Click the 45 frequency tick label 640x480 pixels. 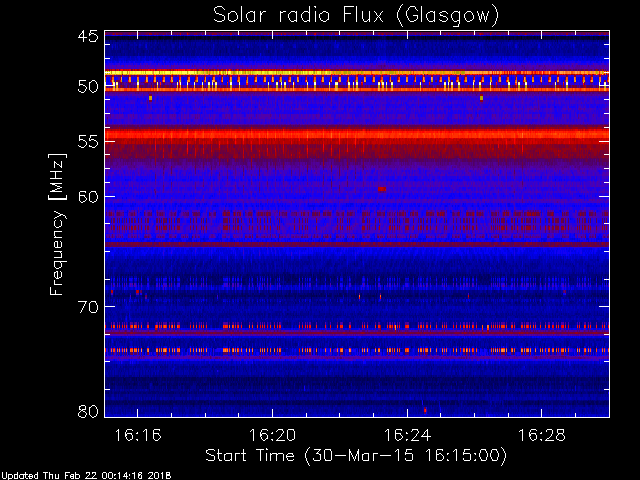click(88, 36)
